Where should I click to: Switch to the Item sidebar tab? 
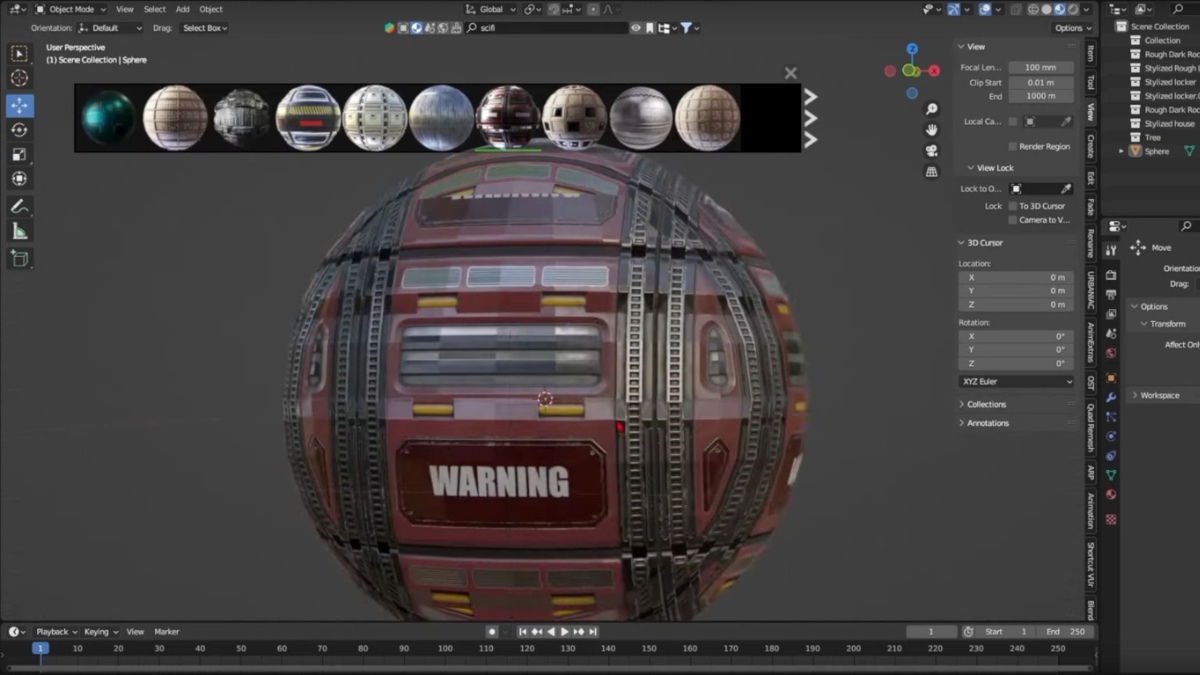1090,53
